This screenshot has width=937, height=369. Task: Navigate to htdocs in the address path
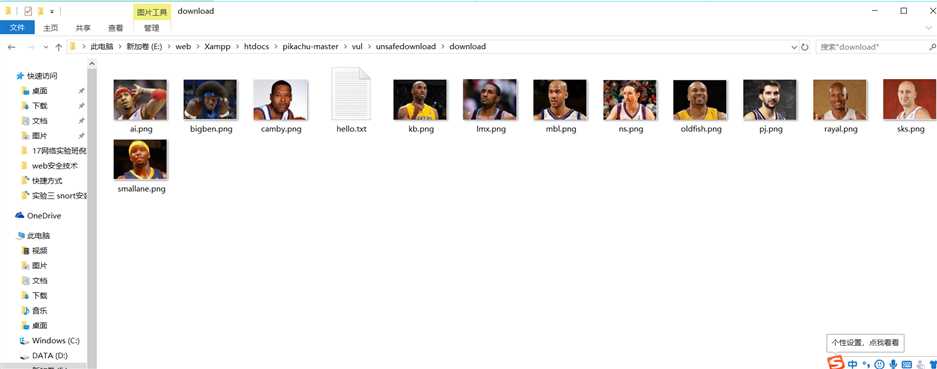point(256,46)
